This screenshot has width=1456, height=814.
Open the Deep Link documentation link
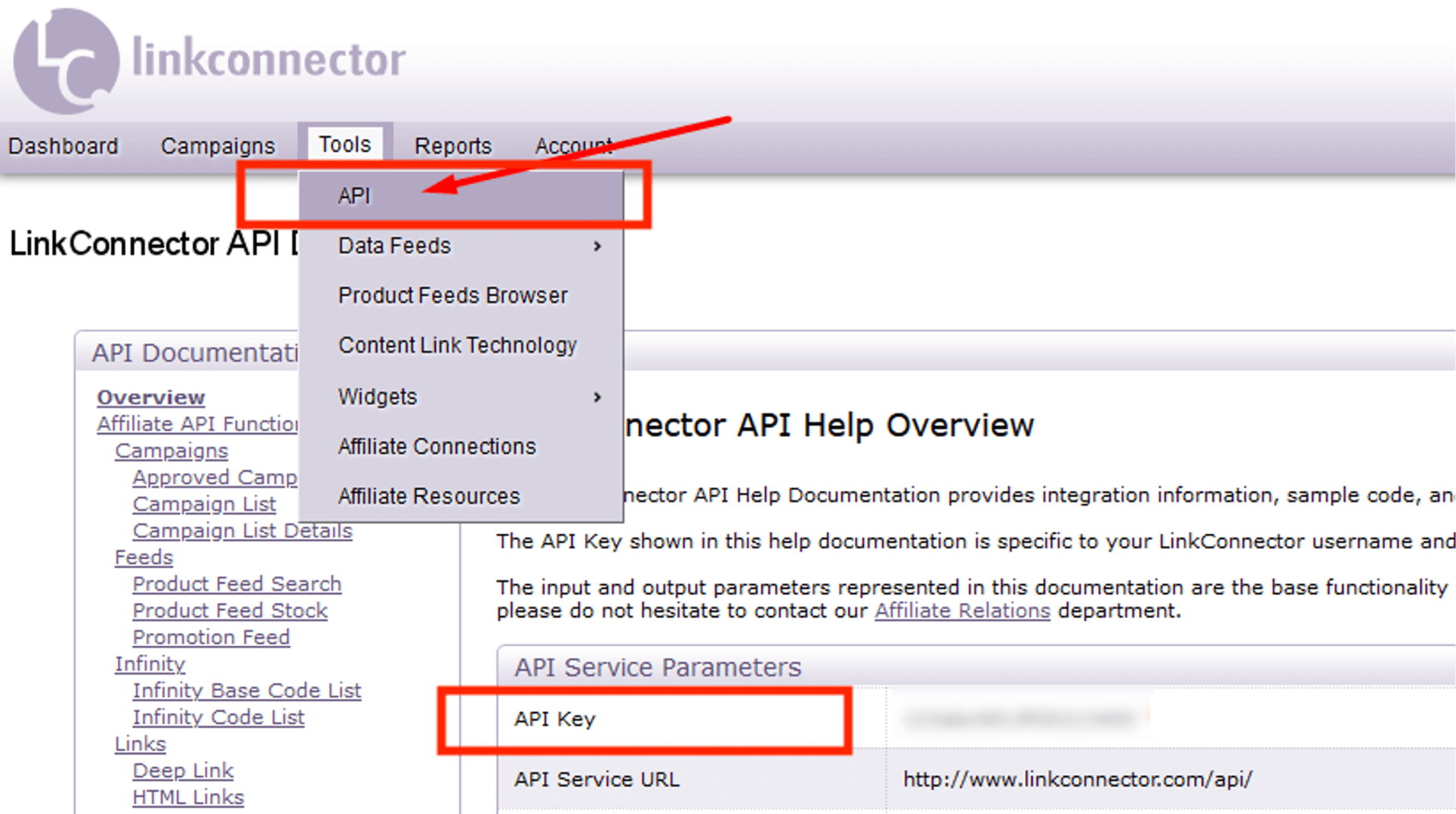tap(183, 770)
